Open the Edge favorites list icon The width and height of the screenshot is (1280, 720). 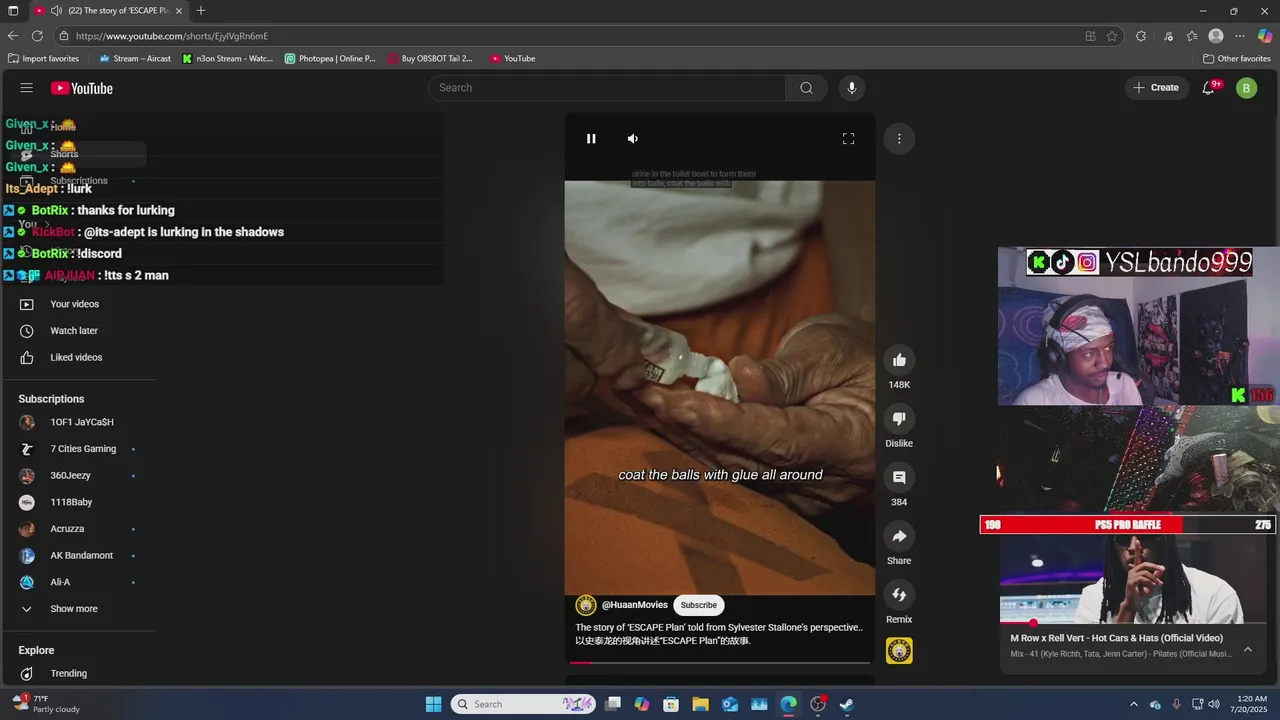pos(1192,36)
